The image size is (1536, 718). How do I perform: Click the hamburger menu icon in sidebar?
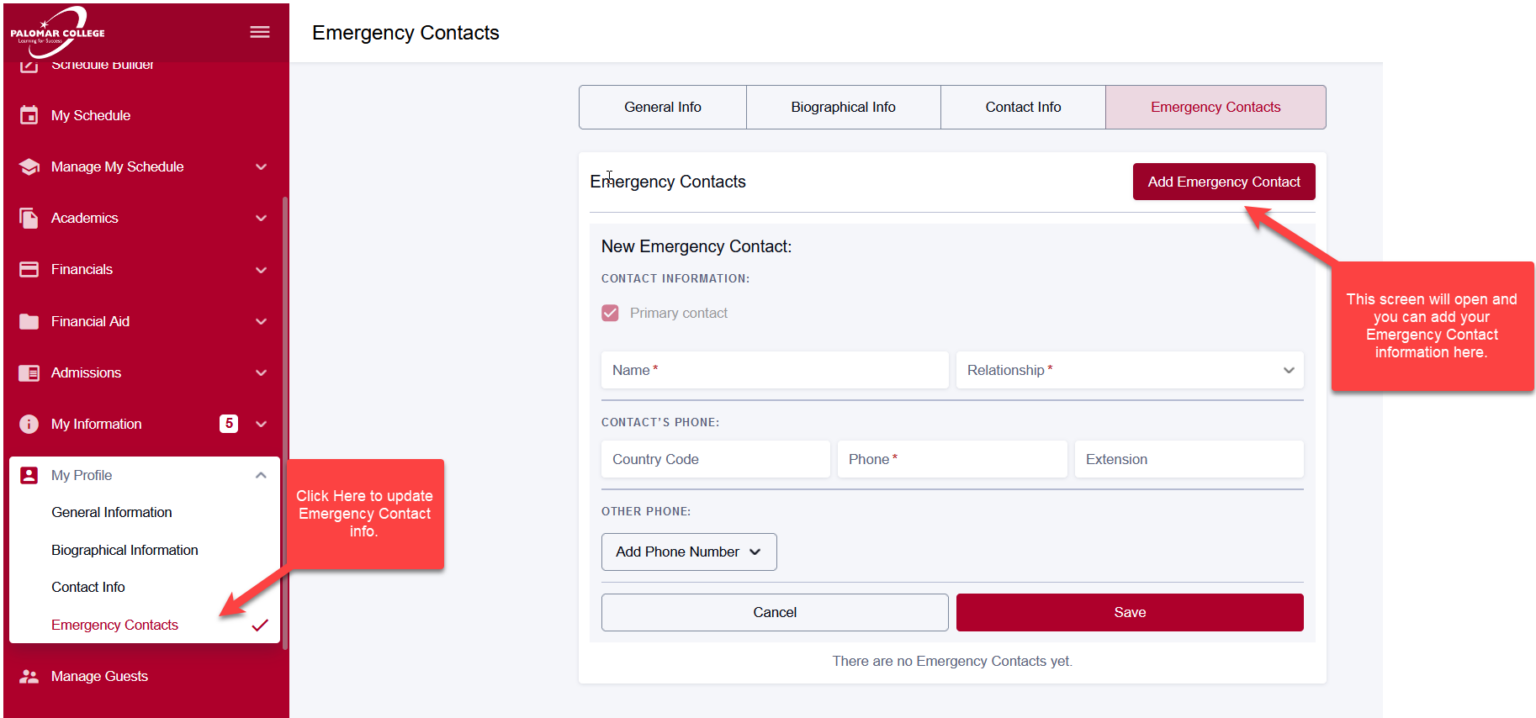260,32
